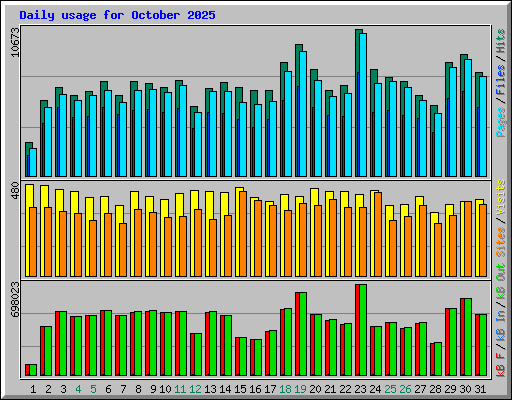The image size is (512, 400).
Task: Click day label 22 on the x-axis
Action: [x=345, y=389]
